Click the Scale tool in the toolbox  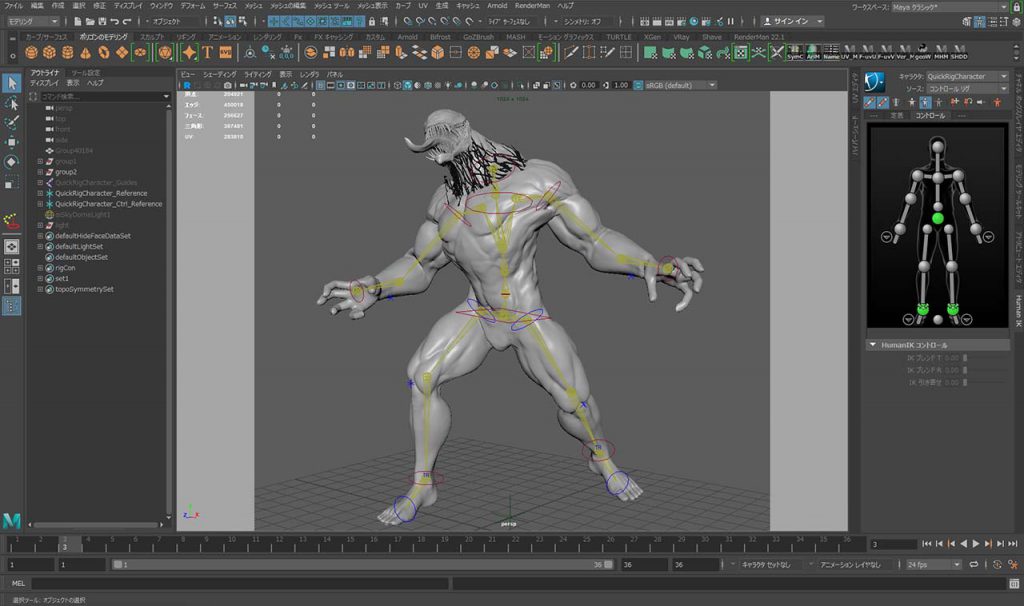click(x=11, y=182)
